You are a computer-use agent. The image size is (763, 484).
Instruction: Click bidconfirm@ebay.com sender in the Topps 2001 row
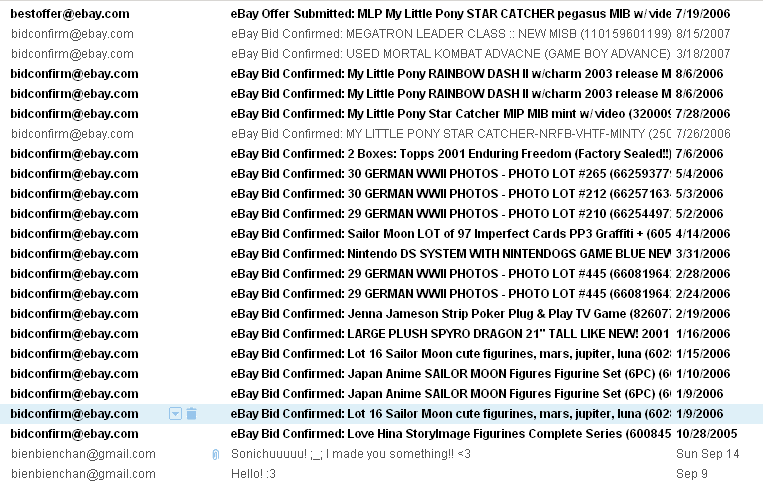tap(74, 154)
